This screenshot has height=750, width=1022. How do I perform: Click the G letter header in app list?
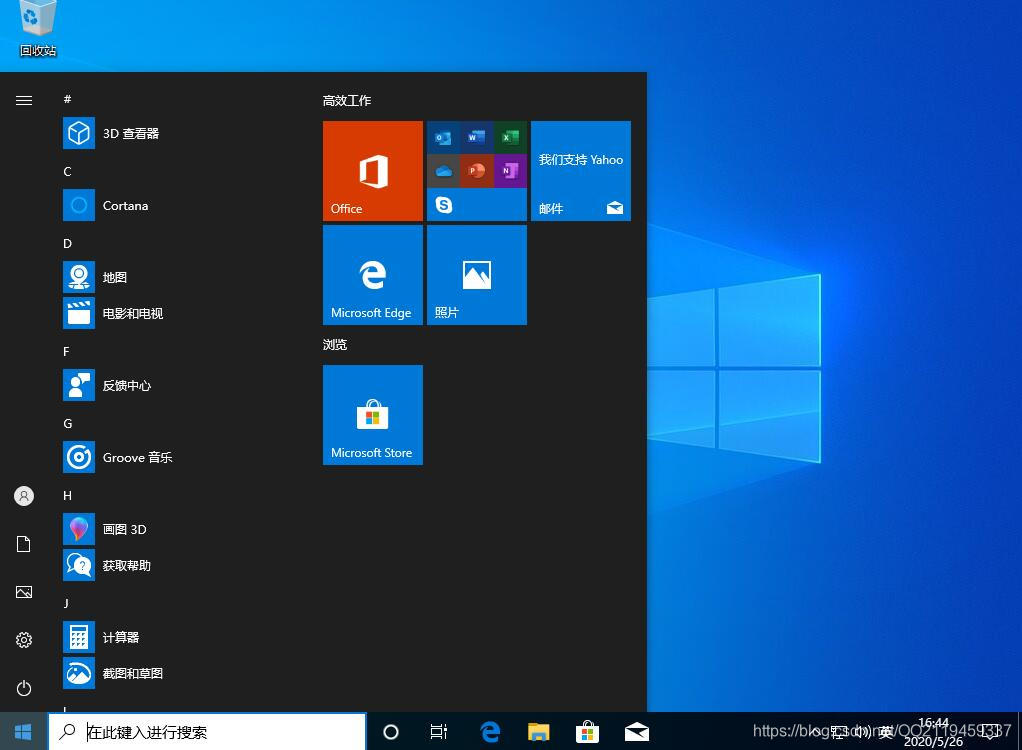[x=67, y=424]
